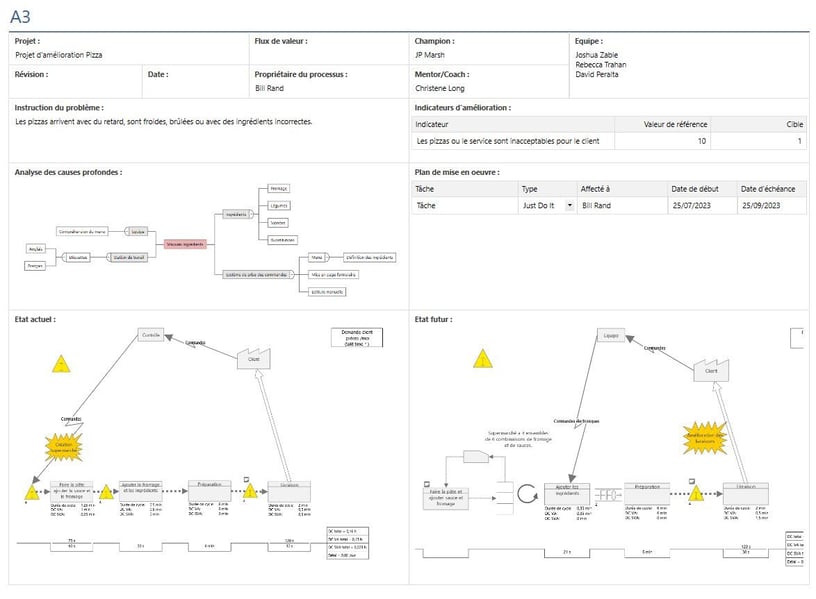Click the Client factory icon in Etat futur
This screenshot has height=599, width=816.
coord(711,370)
